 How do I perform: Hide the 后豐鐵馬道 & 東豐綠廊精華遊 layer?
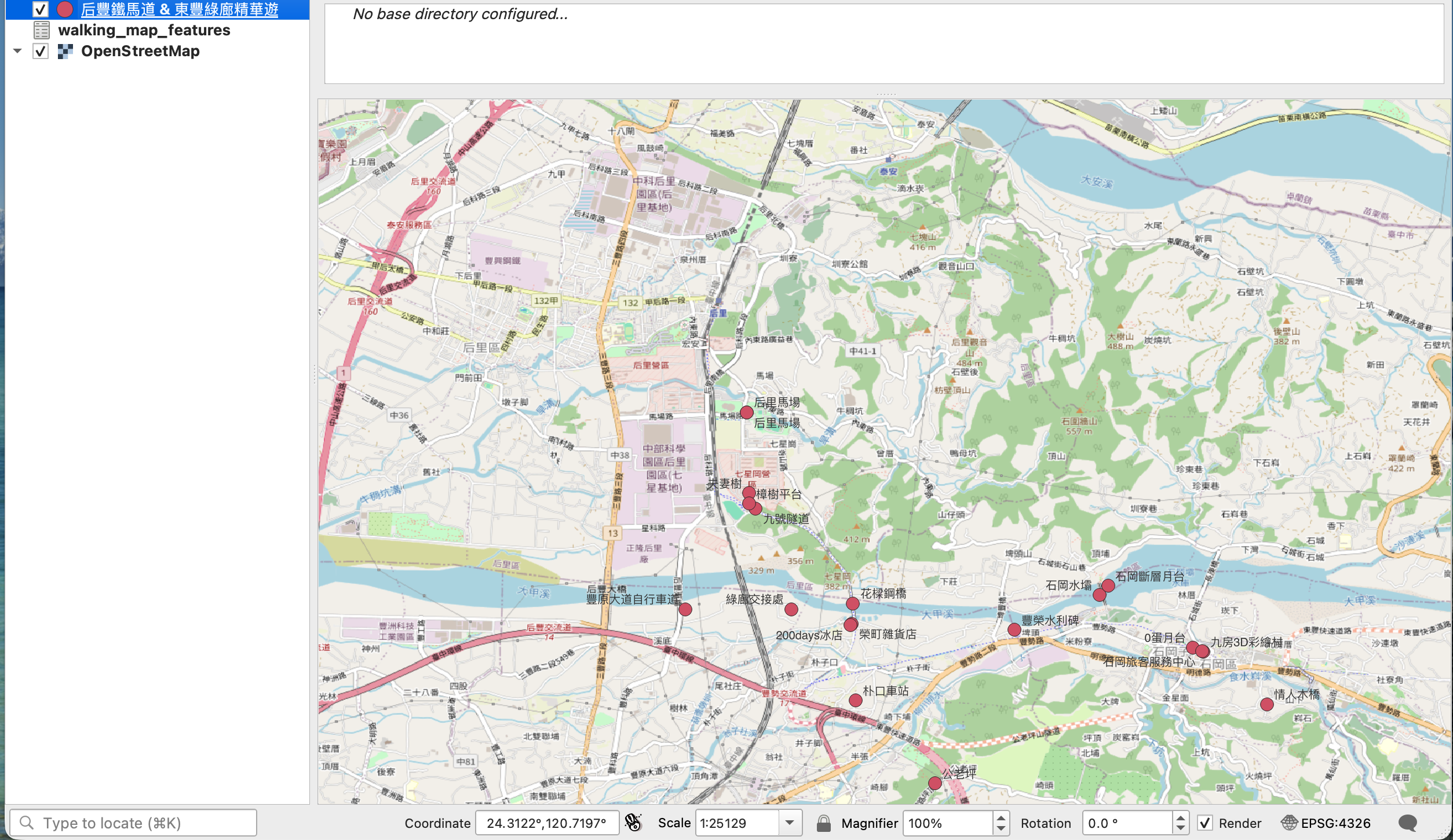point(41,9)
